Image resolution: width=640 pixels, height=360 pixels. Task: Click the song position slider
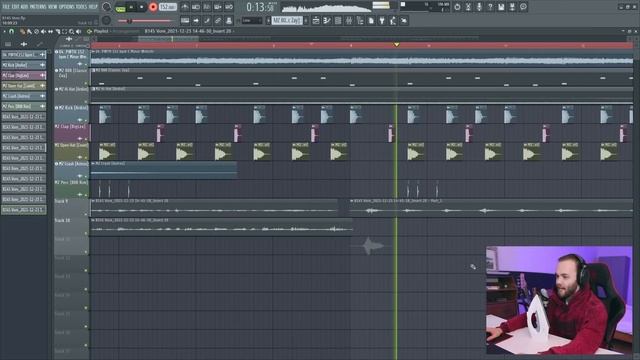pos(145,20)
